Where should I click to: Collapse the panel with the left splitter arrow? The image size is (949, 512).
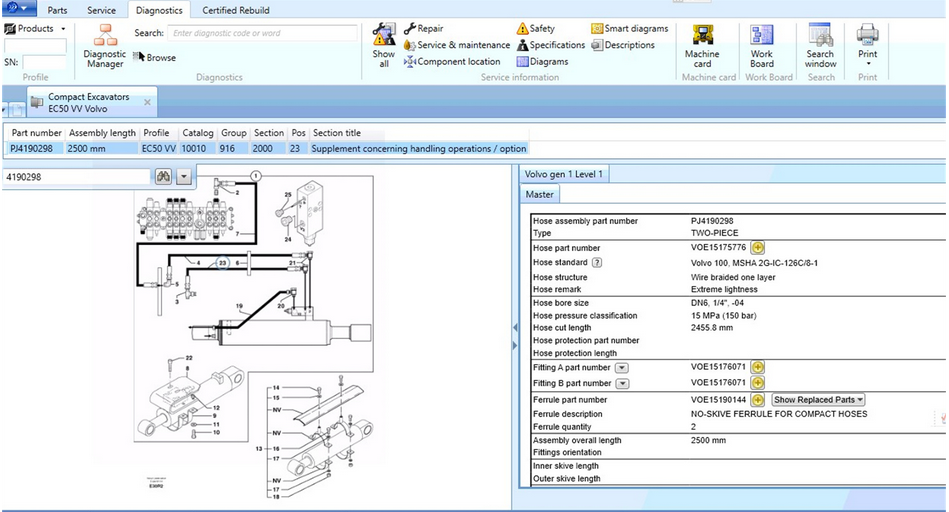click(x=515, y=327)
